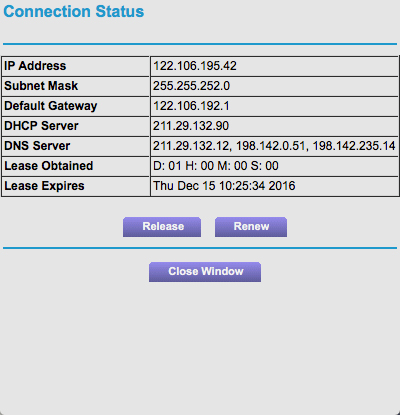Click the Default Gateway row label
The height and width of the screenshot is (415, 400).
tap(51, 106)
